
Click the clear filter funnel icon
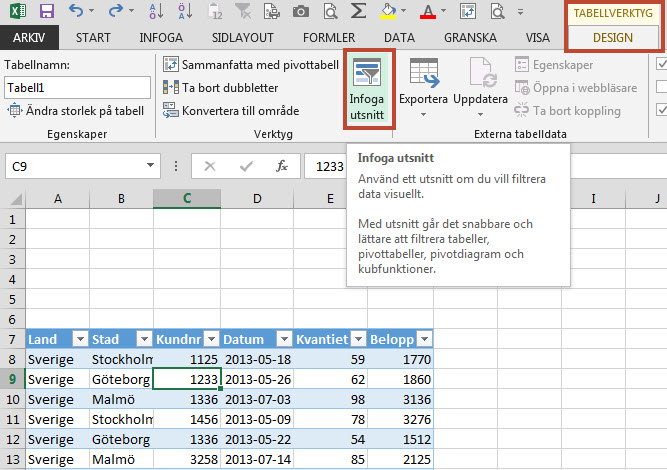point(244,11)
